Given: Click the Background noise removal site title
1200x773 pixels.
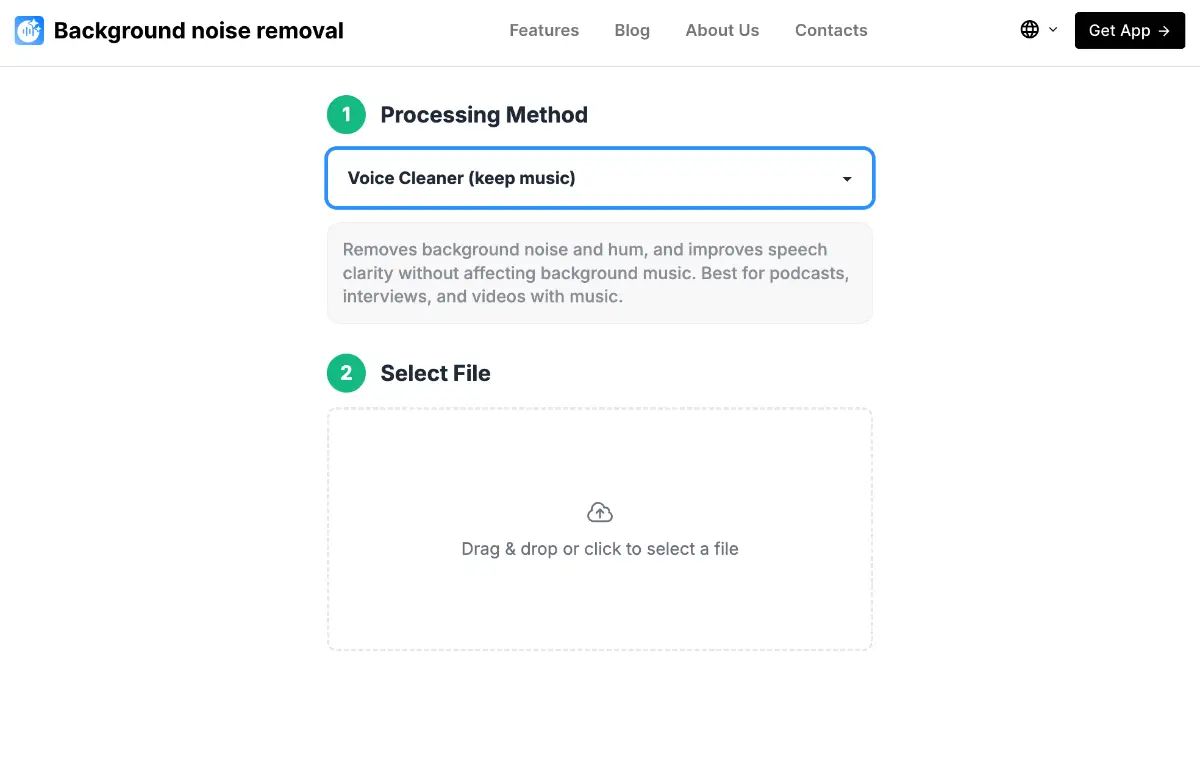Looking at the screenshot, I should tap(198, 31).
